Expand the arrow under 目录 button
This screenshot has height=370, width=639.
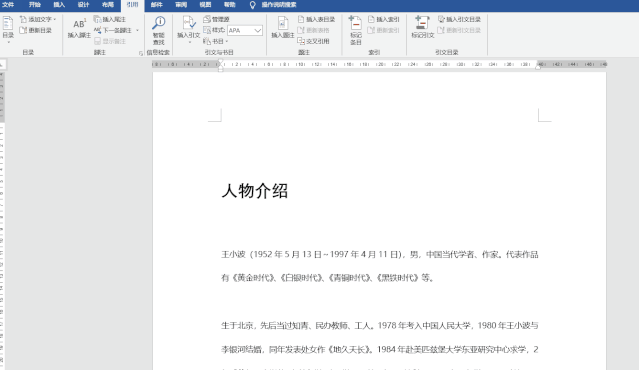pyautogui.click(x=8, y=42)
